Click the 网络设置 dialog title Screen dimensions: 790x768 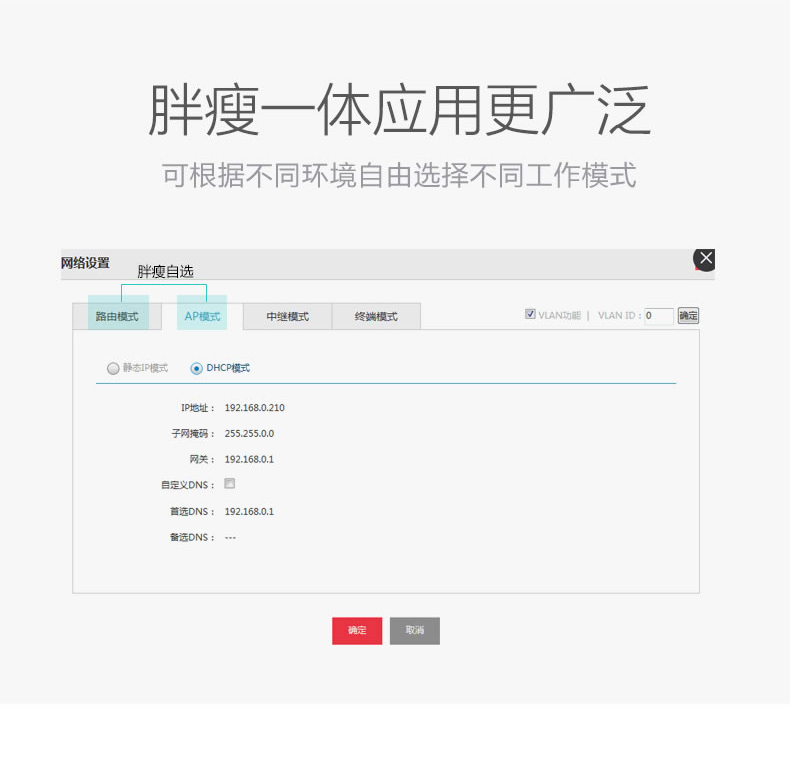(85, 263)
